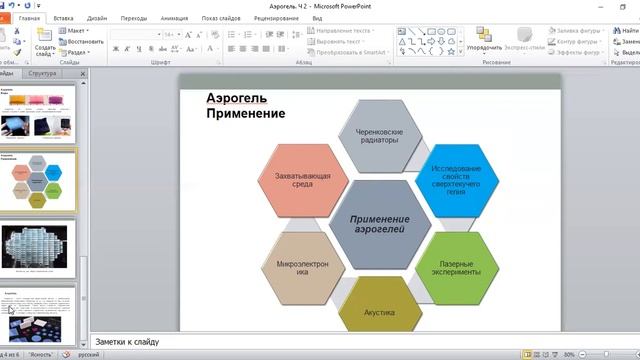This screenshot has height=360, width=640.
Task: Open the Вставка ribbon tab
Action: pos(63,18)
